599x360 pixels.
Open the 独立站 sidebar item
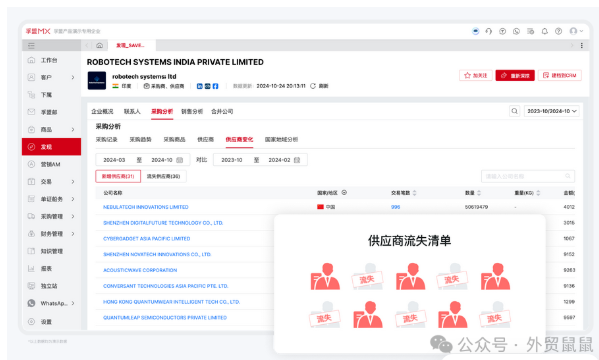point(51,286)
